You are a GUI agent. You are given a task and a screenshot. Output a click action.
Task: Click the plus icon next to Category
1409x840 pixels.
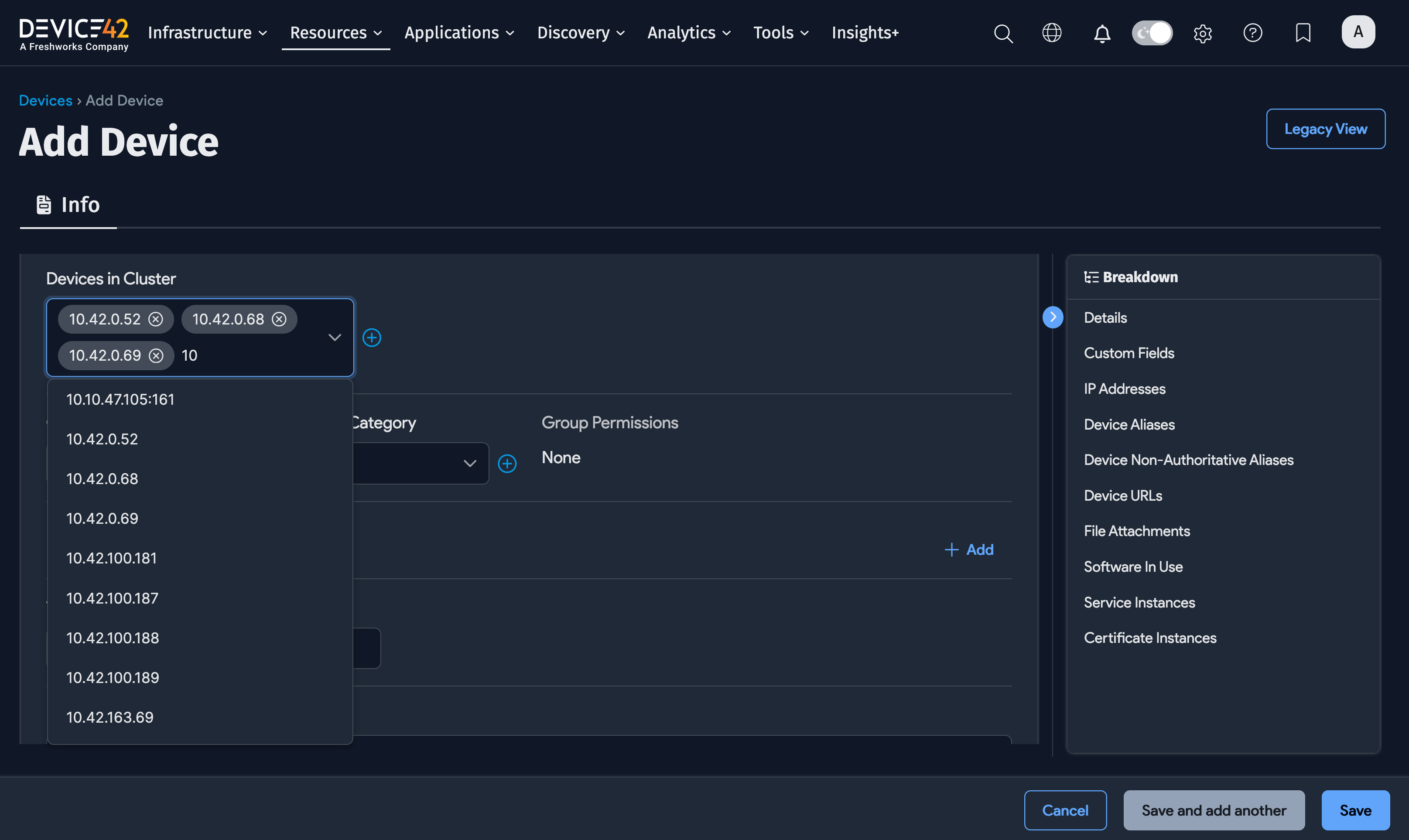[x=507, y=463]
